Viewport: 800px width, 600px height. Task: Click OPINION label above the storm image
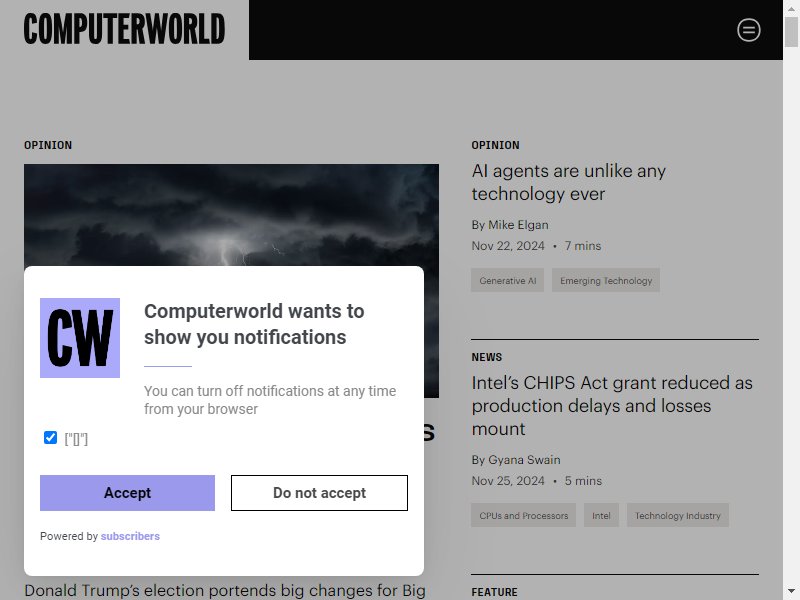[x=48, y=145]
